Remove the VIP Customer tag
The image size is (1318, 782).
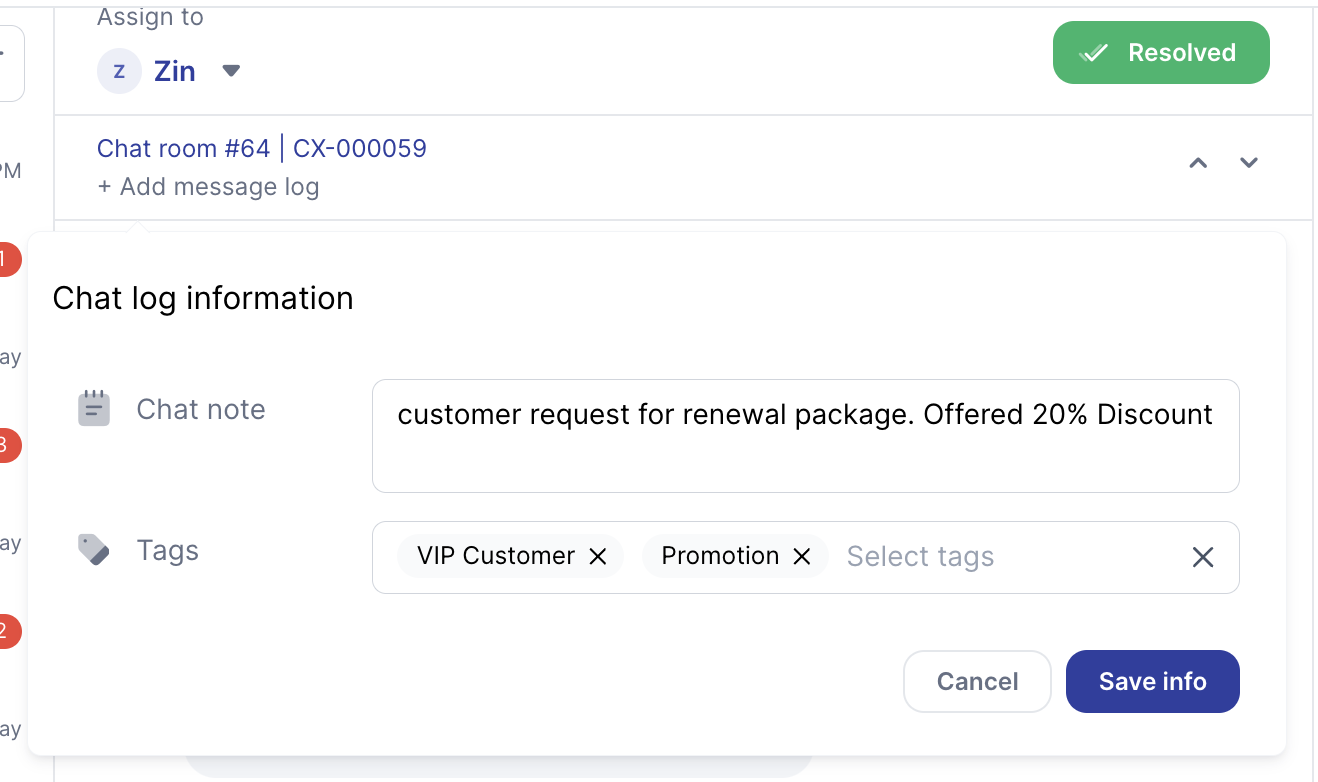click(598, 557)
